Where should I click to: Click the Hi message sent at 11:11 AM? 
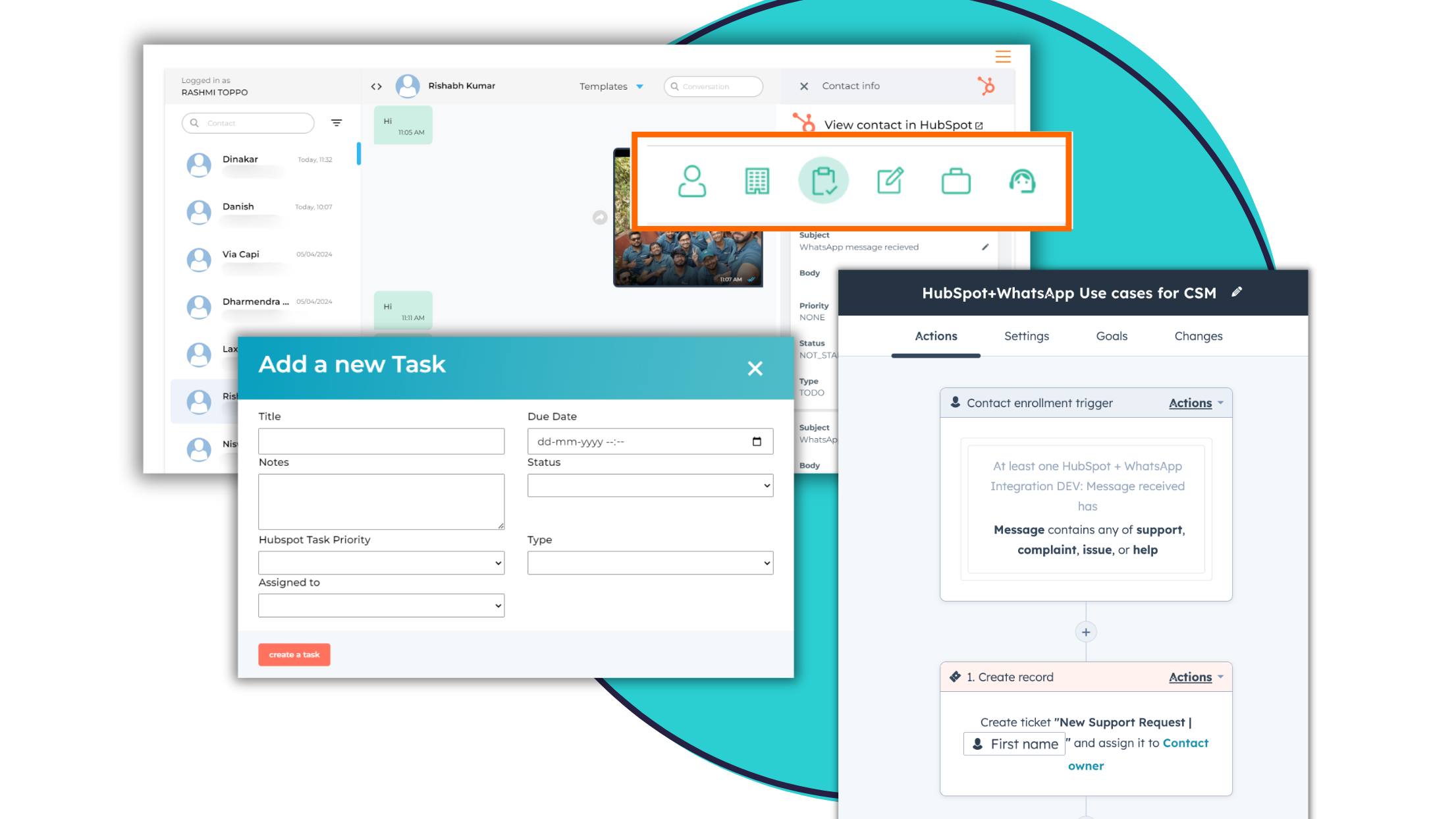(x=403, y=310)
